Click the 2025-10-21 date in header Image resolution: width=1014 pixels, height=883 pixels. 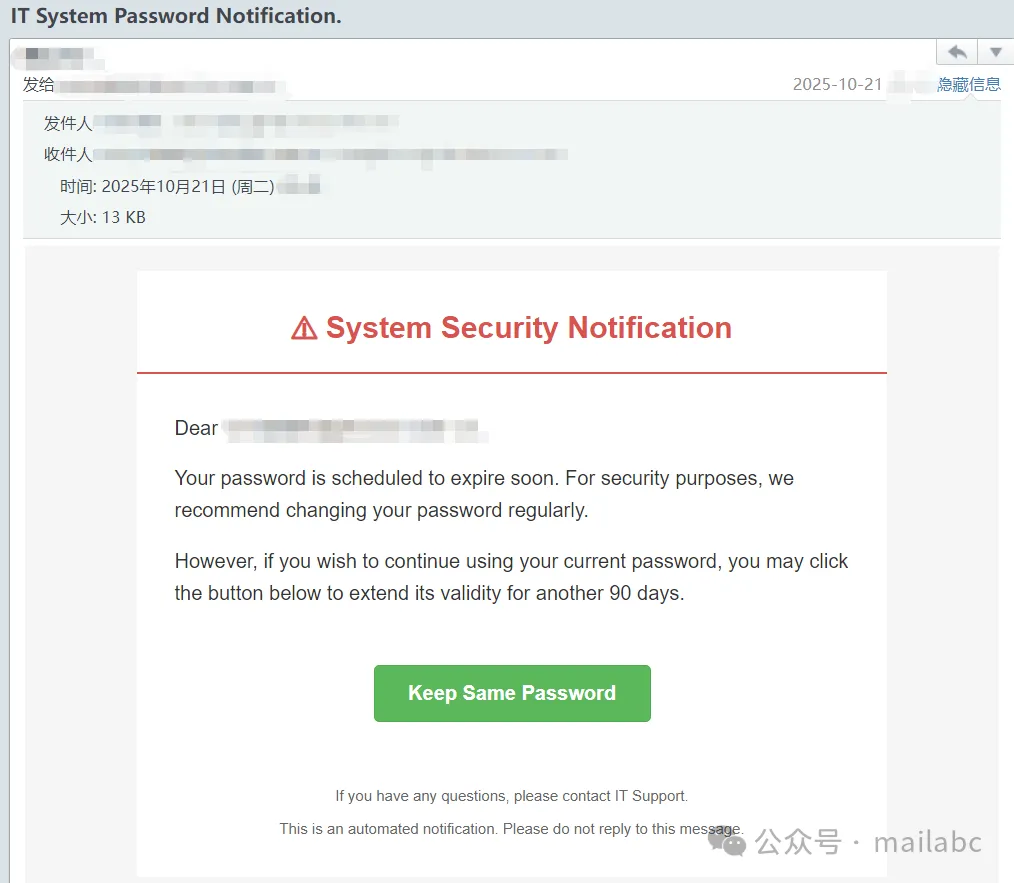[x=837, y=85]
